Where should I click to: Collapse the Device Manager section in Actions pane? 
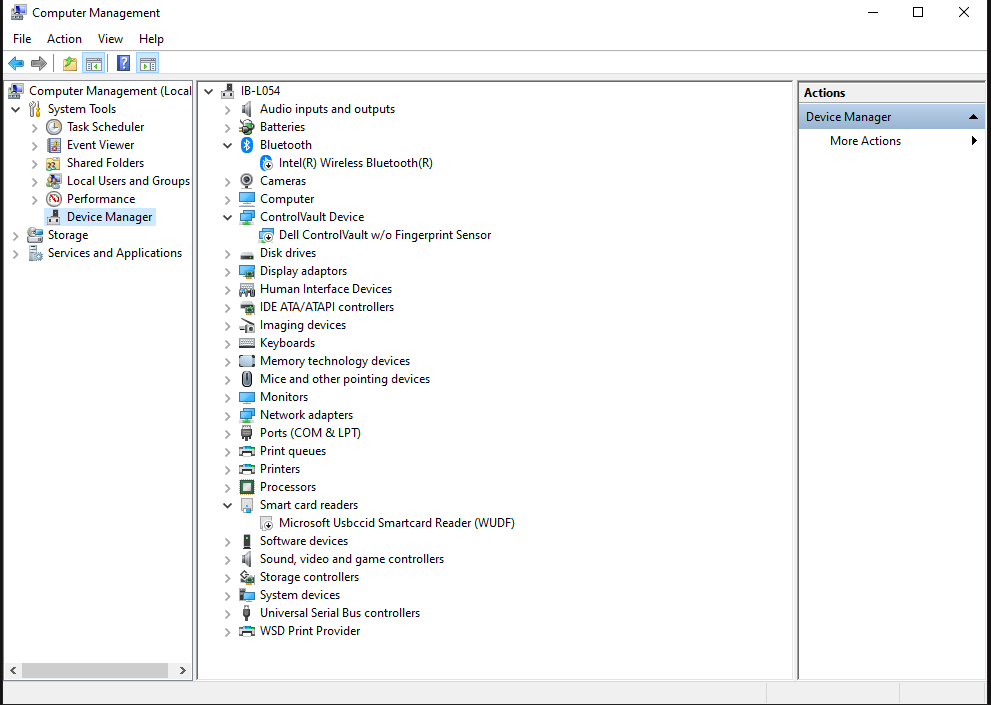click(x=973, y=116)
